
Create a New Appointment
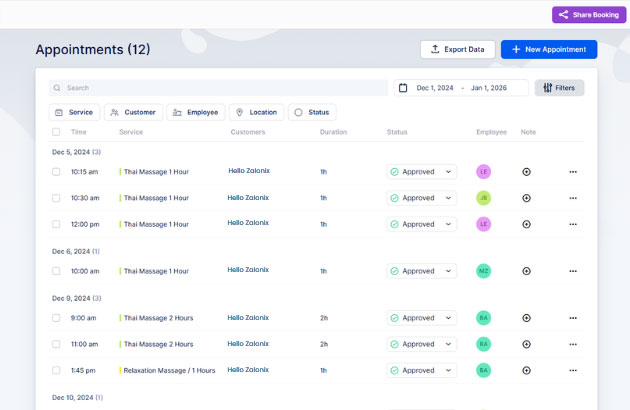pos(549,49)
